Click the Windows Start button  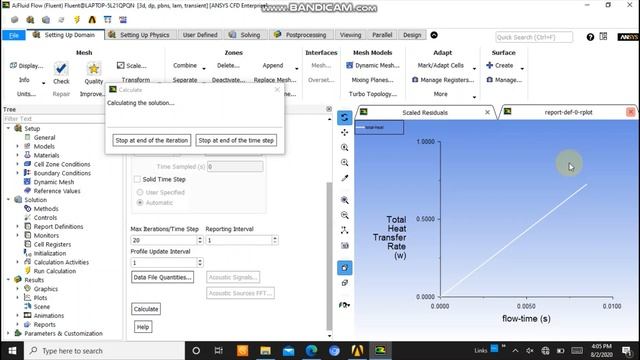tap(12, 351)
